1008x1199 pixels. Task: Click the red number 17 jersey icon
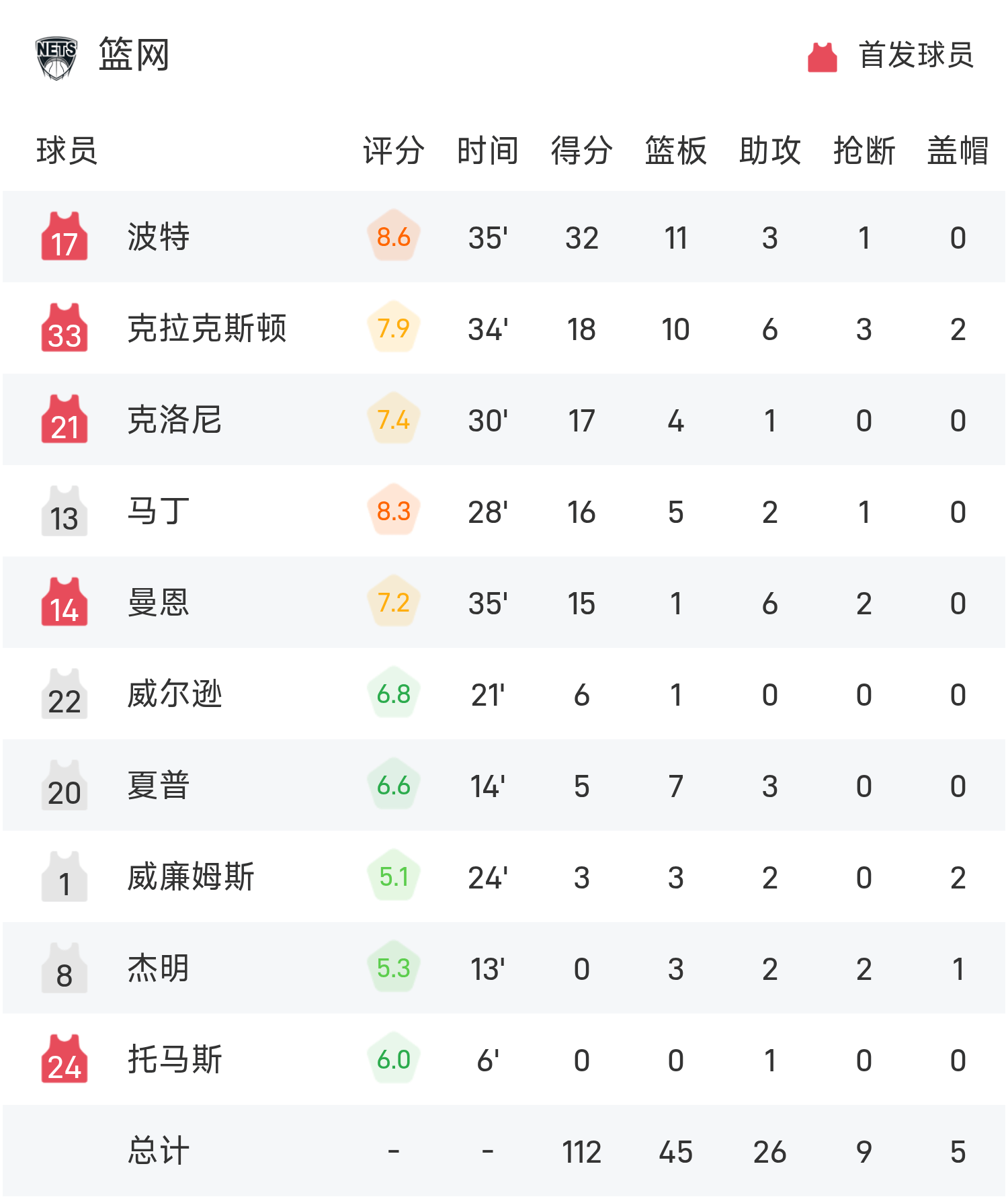click(x=65, y=237)
